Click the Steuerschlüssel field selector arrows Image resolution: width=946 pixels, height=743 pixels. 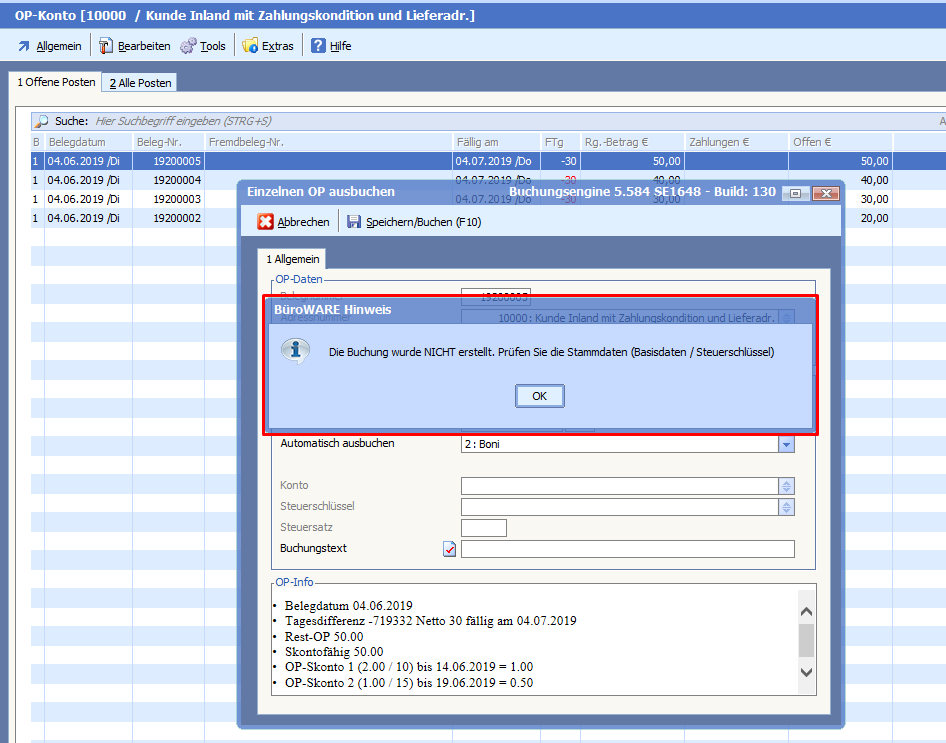[786, 507]
